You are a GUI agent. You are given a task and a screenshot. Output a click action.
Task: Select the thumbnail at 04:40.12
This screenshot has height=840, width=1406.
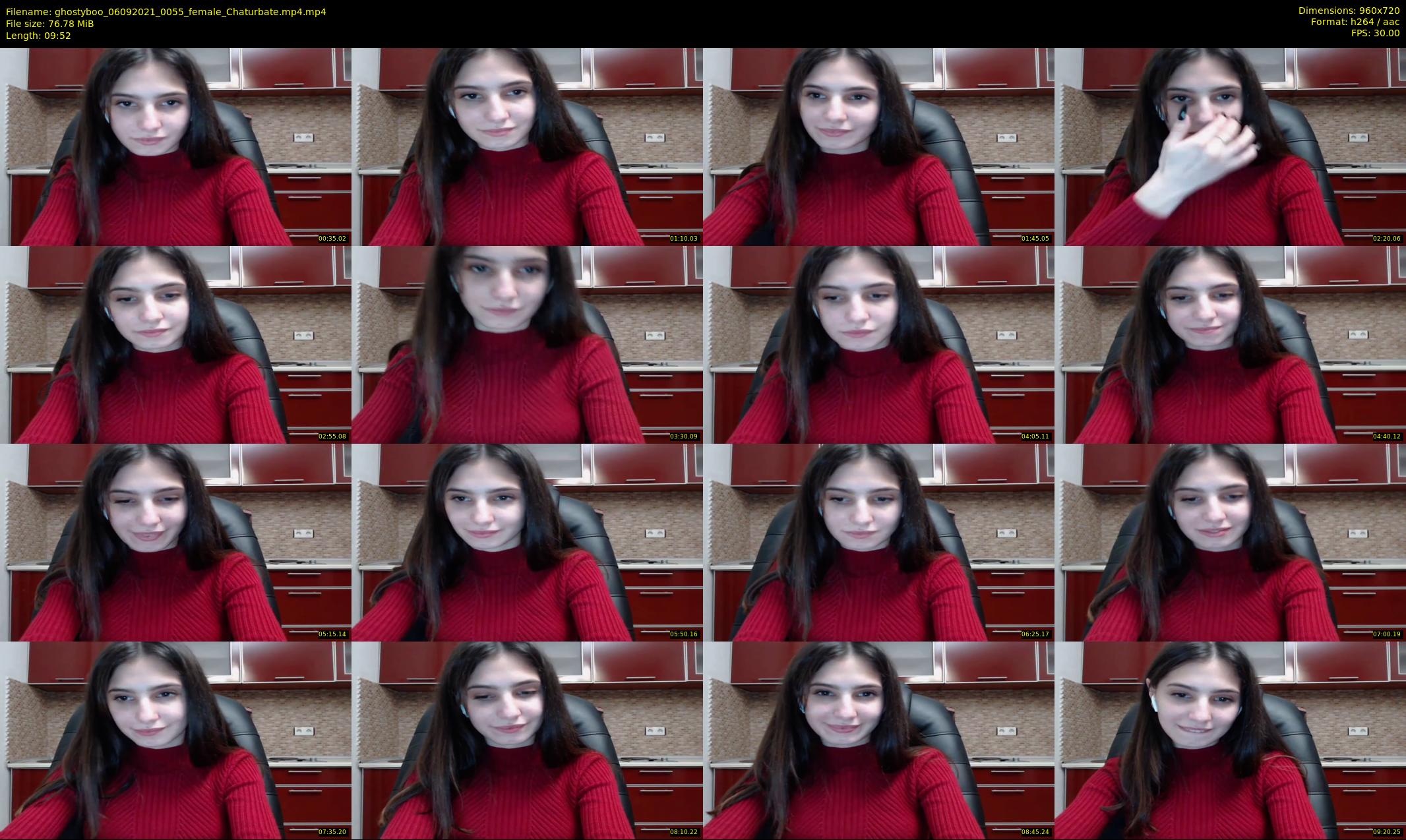pos(1230,344)
